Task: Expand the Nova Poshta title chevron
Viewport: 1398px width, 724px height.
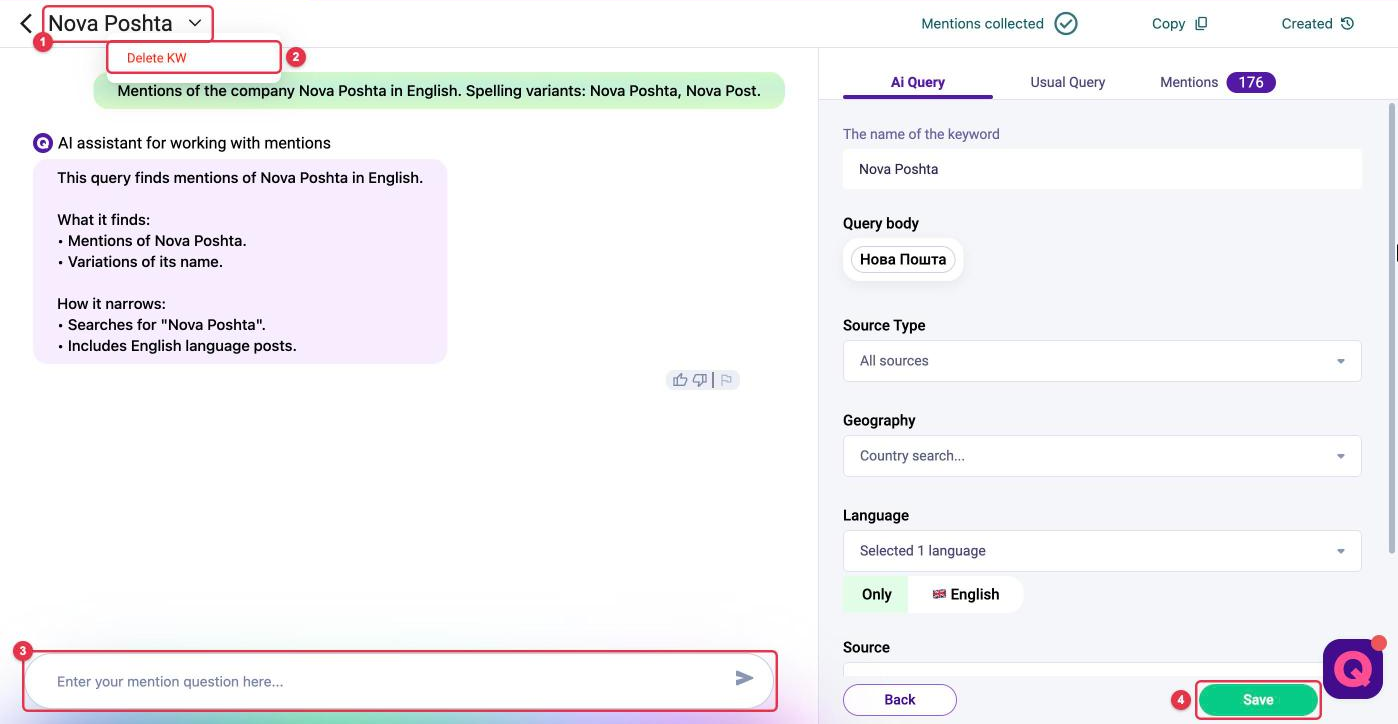Action: pyautogui.click(x=195, y=22)
